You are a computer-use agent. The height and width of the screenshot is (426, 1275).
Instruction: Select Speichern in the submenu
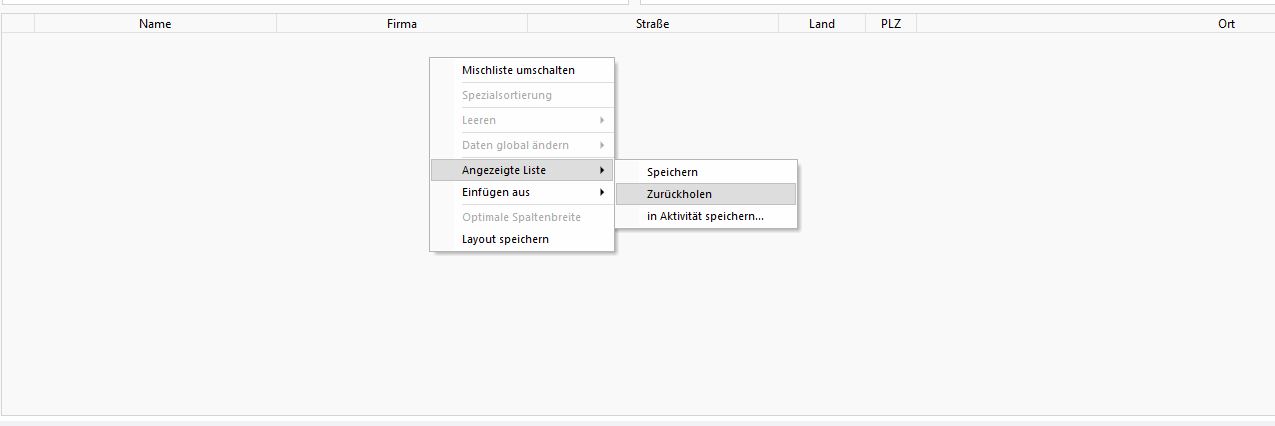coord(672,172)
